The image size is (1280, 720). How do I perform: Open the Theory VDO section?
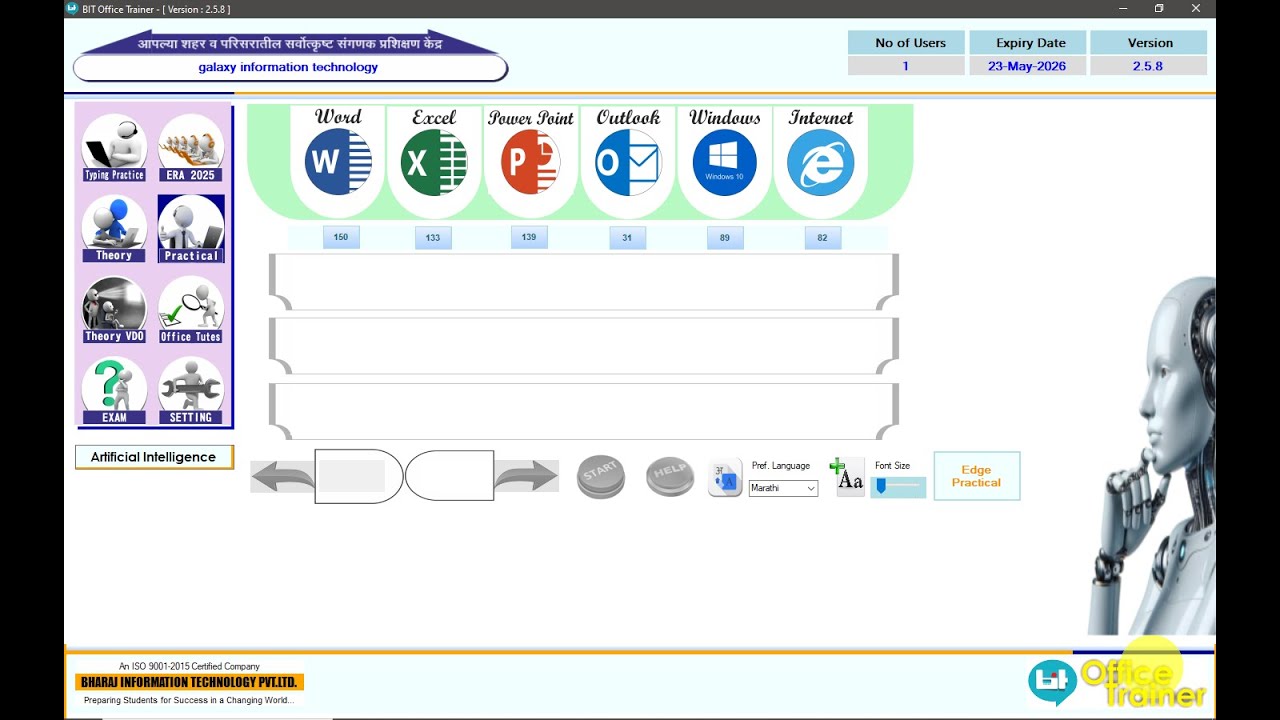click(114, 310)
